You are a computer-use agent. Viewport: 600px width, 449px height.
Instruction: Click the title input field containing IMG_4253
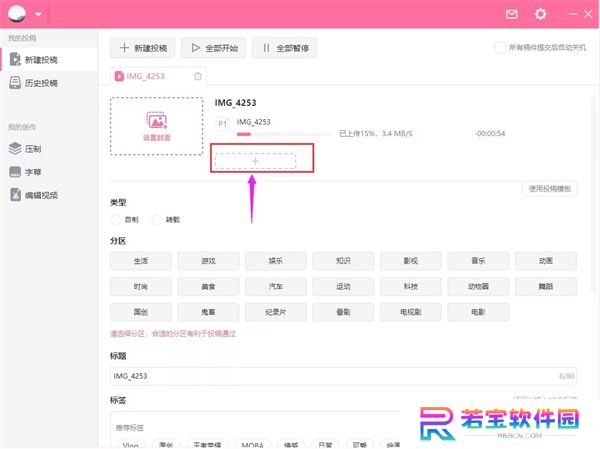coord(343,376)
